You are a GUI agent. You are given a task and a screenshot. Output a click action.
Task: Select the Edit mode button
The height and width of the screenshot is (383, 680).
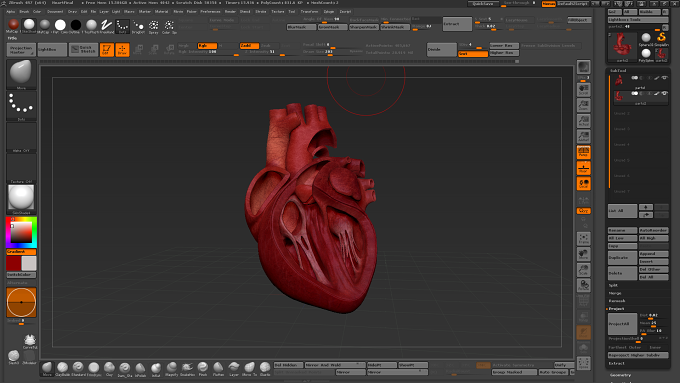[x=107, y=49]
